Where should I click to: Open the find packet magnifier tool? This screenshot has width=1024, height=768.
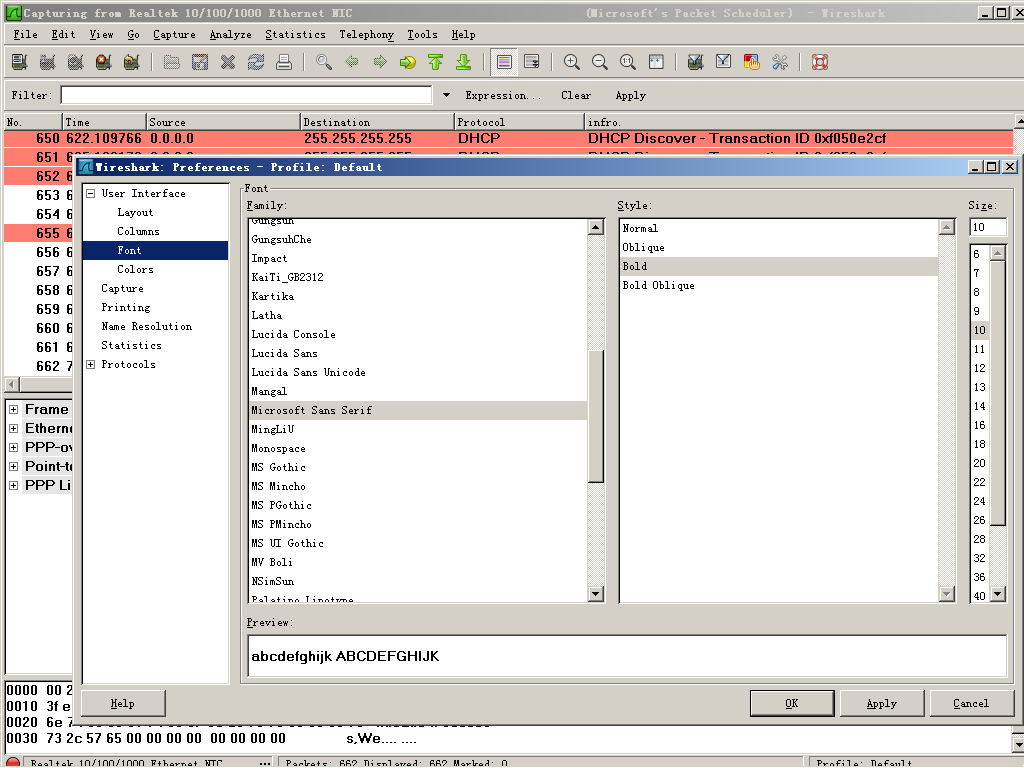click(x=324, y=62)
